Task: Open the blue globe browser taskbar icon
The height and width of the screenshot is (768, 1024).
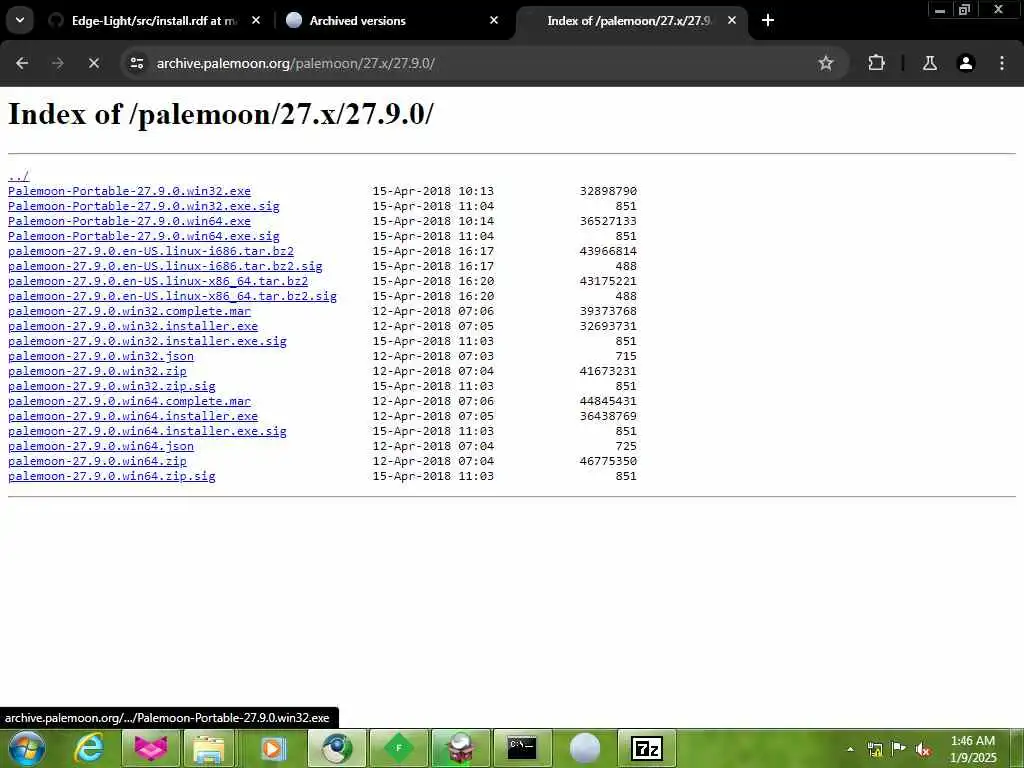Action: tap(336, 748)
